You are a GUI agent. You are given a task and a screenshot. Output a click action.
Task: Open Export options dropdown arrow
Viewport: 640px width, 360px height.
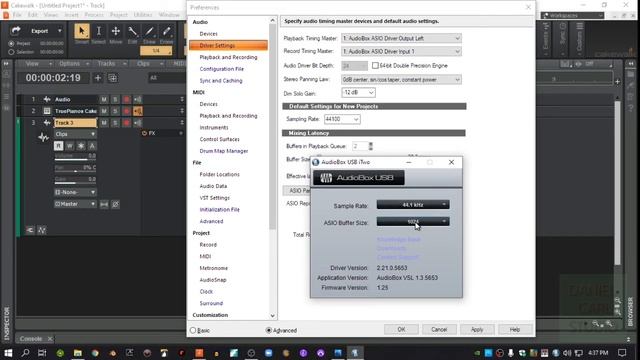coord(60,31)
